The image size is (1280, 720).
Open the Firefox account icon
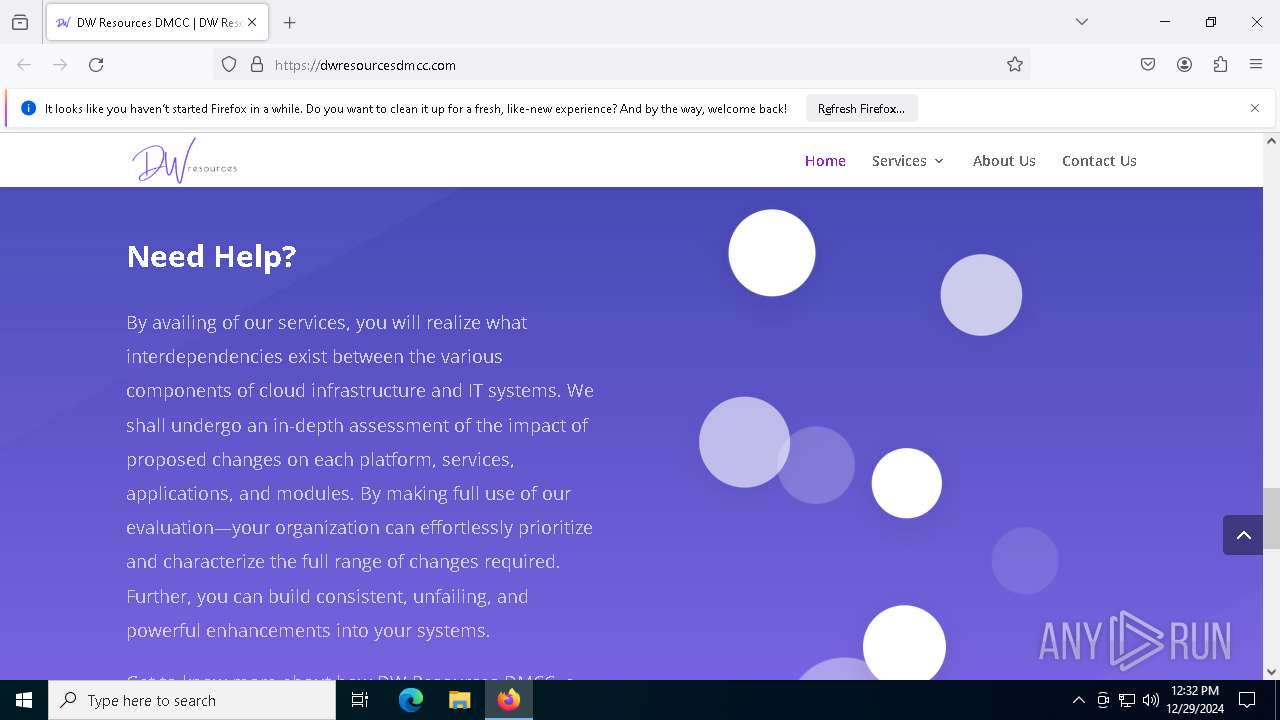(1184, 64)
